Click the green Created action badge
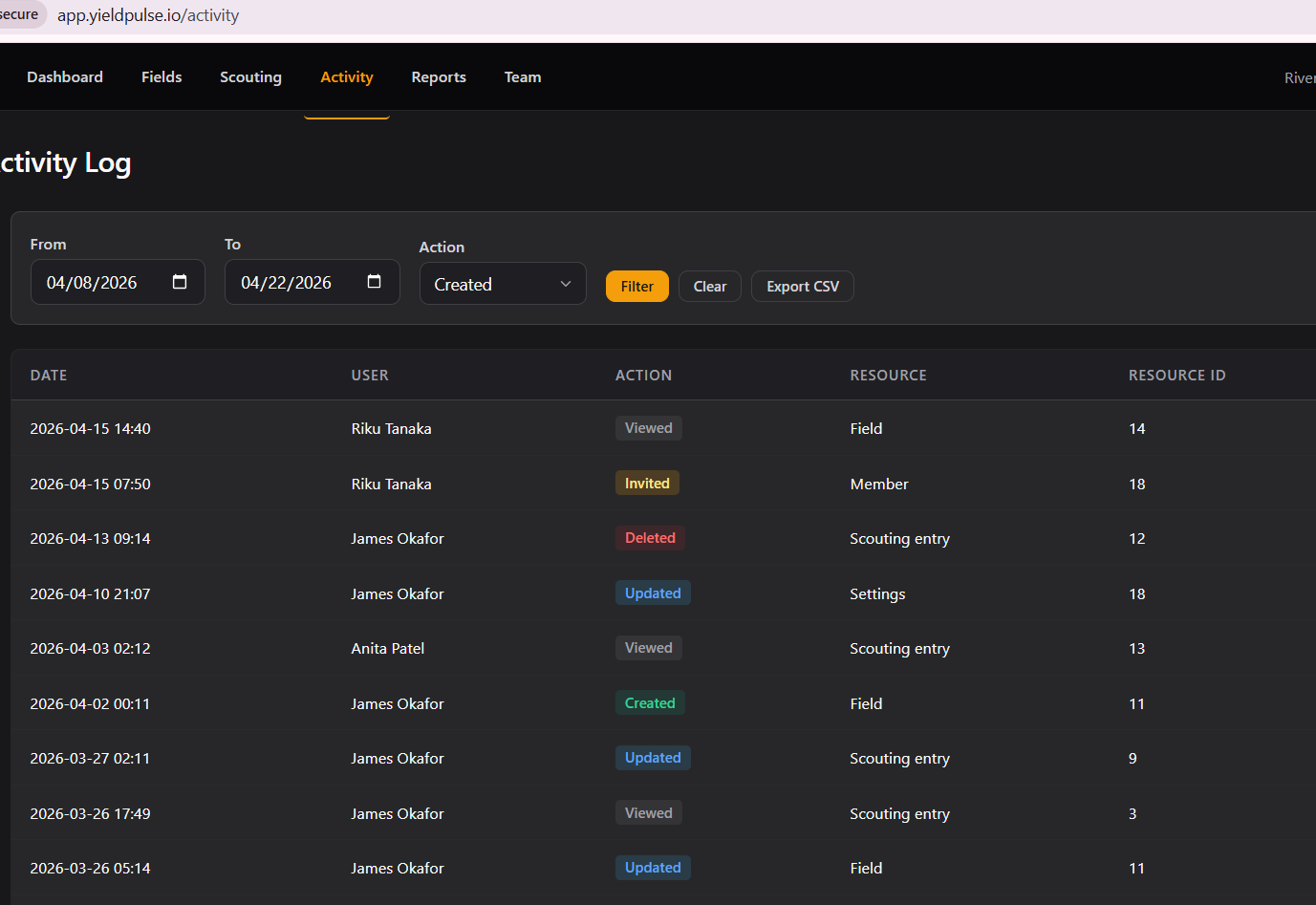 point(650,703)
